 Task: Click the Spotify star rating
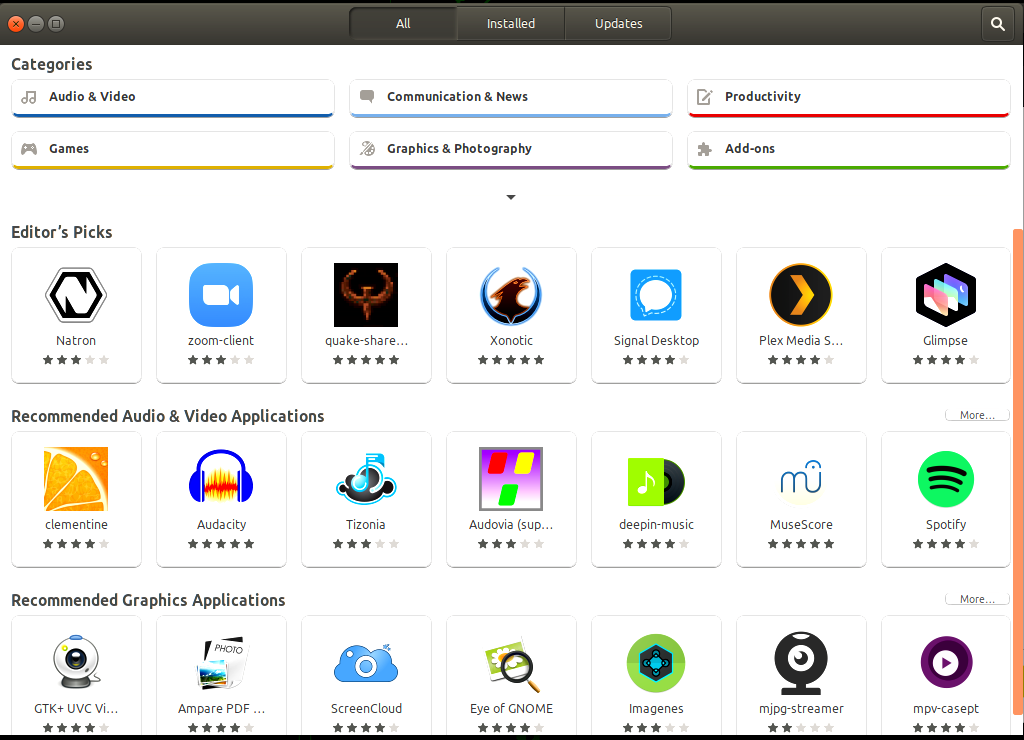click(x=946, y=544)
